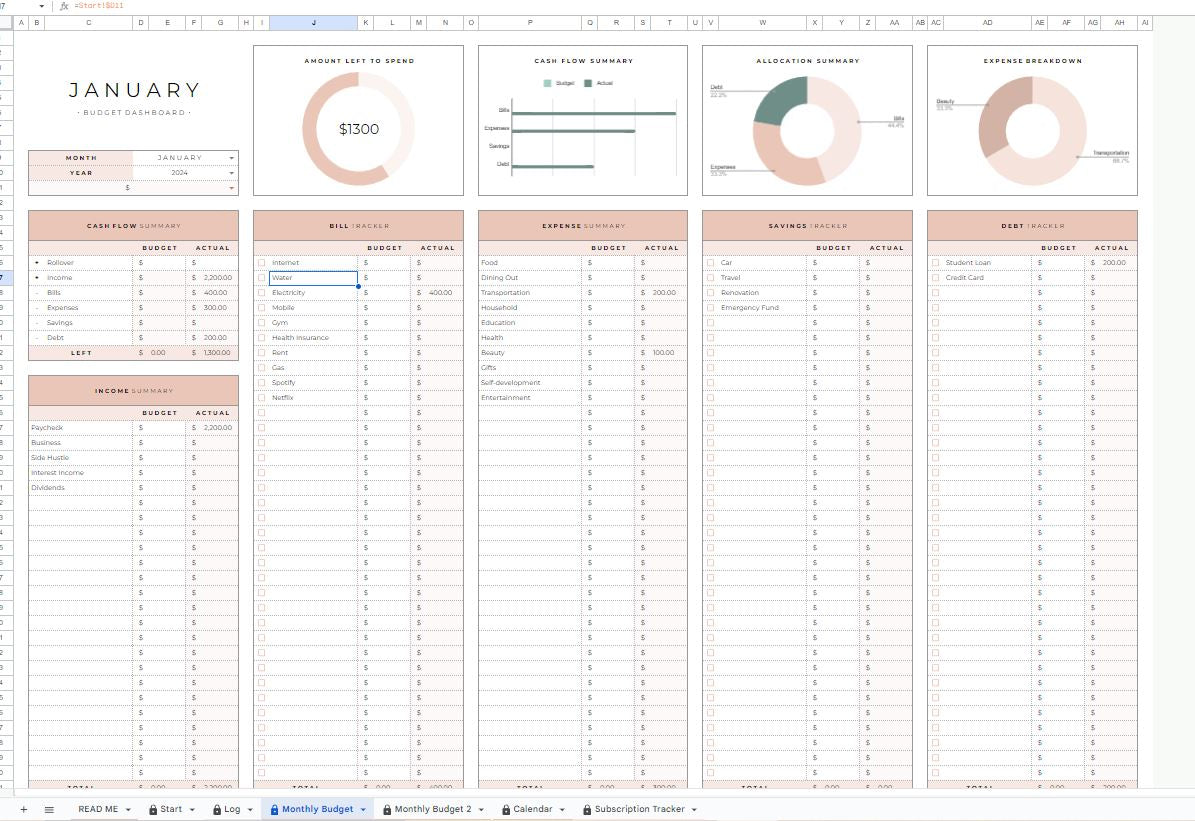Select column W header
This screenshot has width=1195, height=821.
coord(762,23)
